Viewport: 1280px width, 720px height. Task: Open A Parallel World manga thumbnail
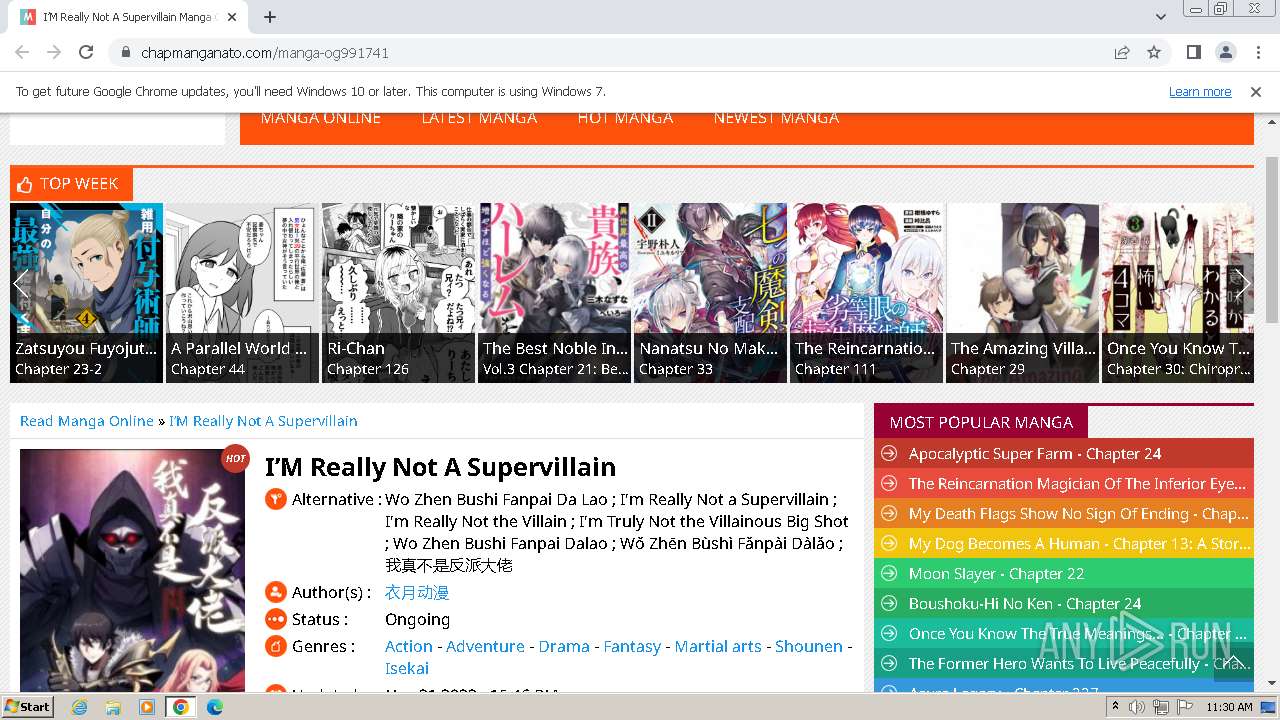[x=242, y=292]
